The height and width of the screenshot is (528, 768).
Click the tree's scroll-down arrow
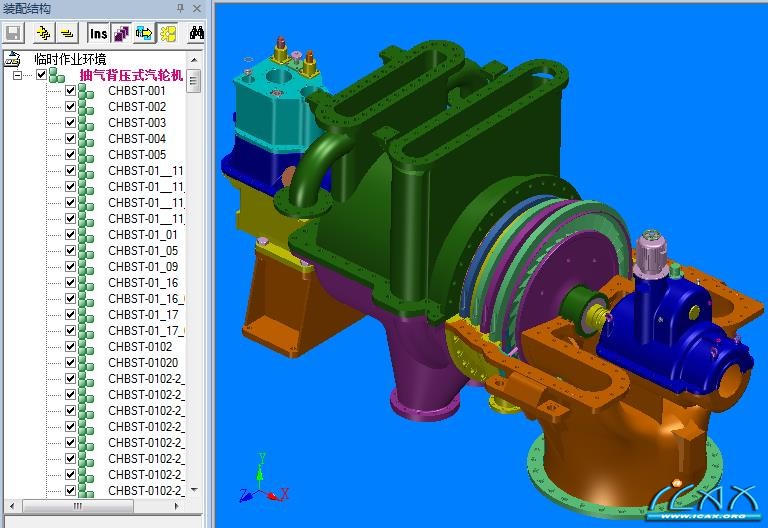point(194,489)
